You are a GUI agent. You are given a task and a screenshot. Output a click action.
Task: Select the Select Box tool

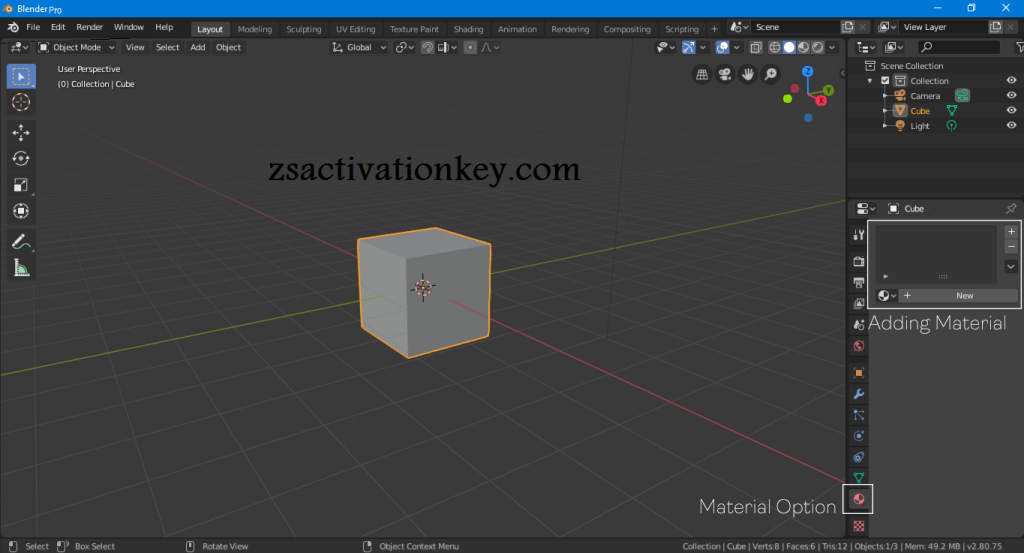pos(21,76)
